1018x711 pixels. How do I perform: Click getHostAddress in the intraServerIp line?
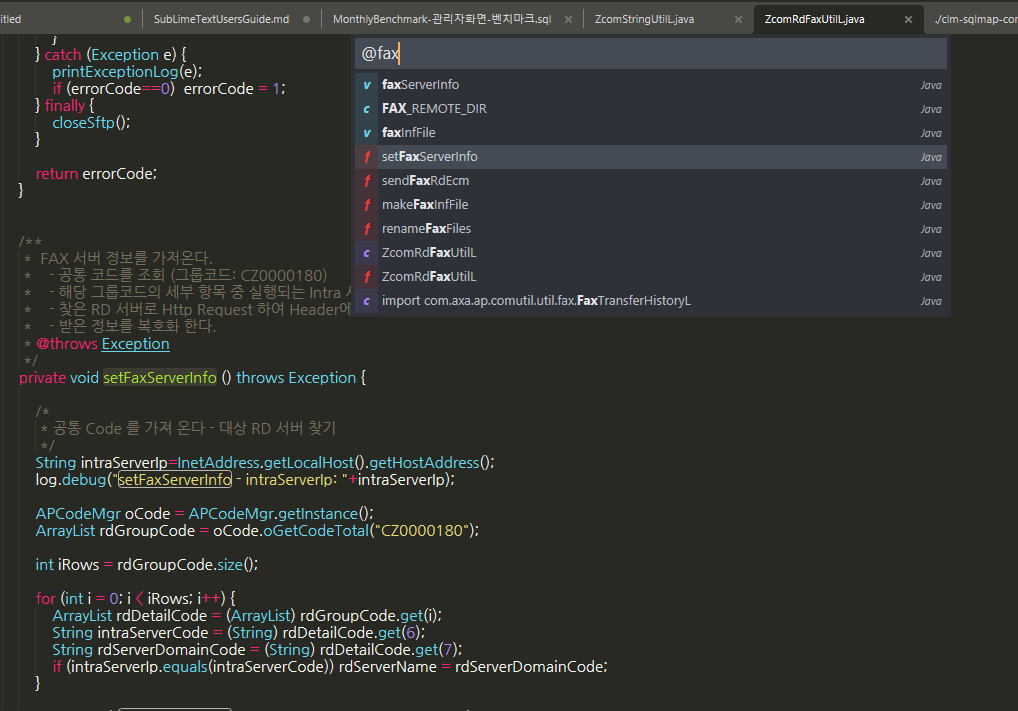point(424,463)
